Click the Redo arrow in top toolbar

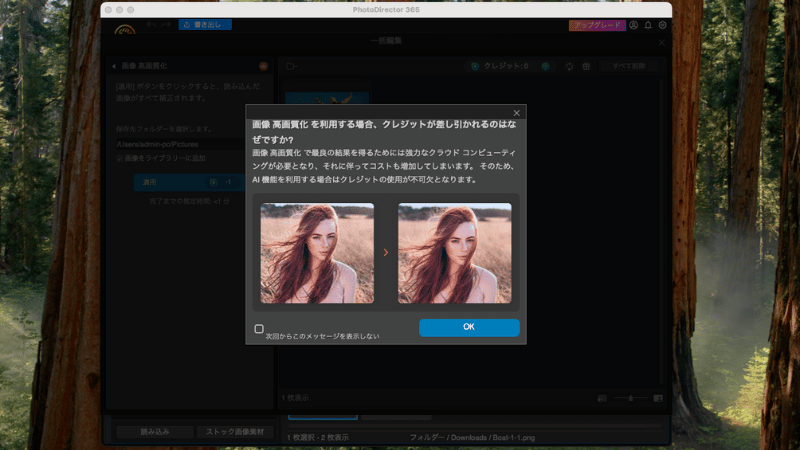tap(166, 24)
